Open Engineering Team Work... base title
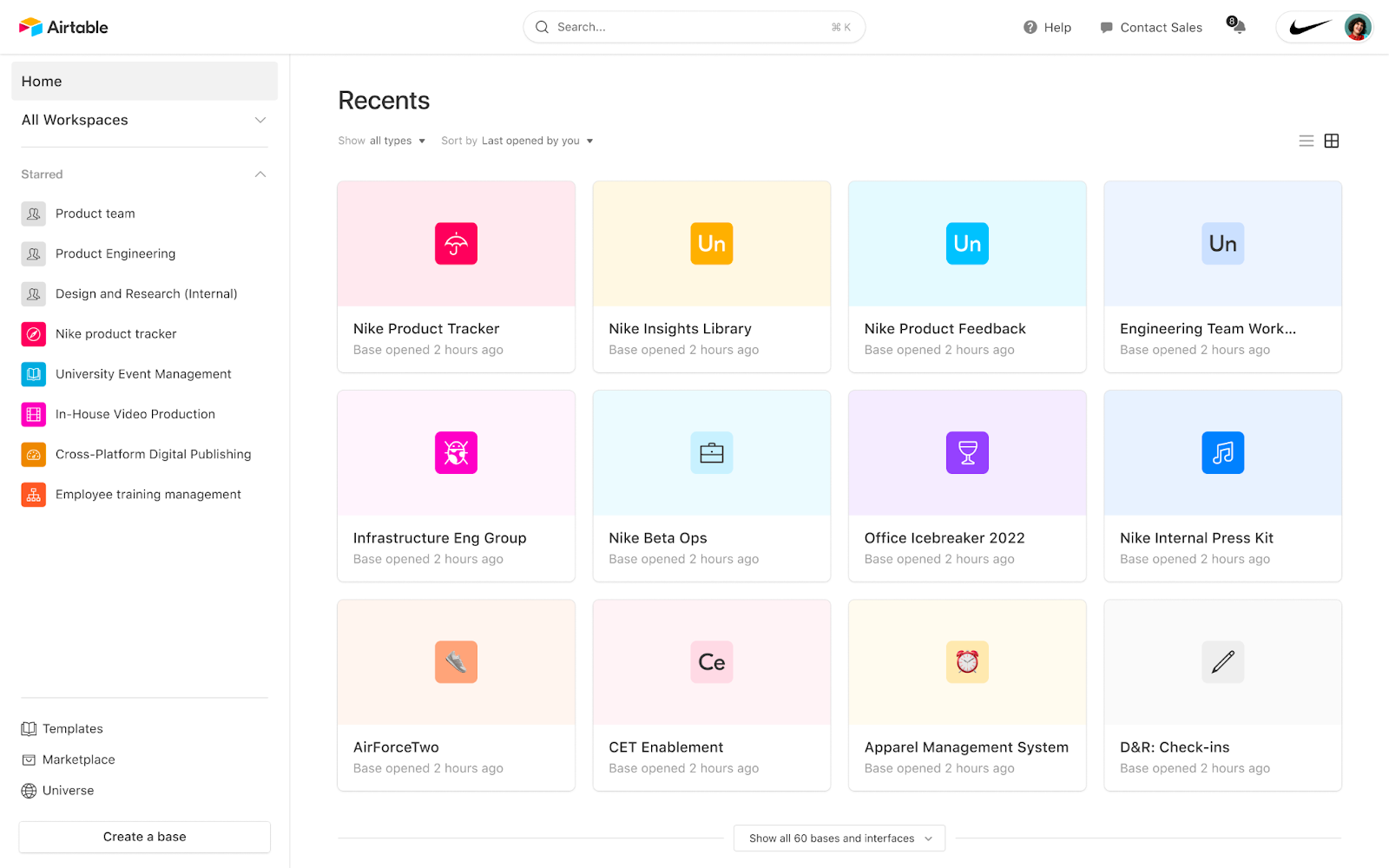The height and width of the screenshot is (868, 1389). (x=1208, y=329)
